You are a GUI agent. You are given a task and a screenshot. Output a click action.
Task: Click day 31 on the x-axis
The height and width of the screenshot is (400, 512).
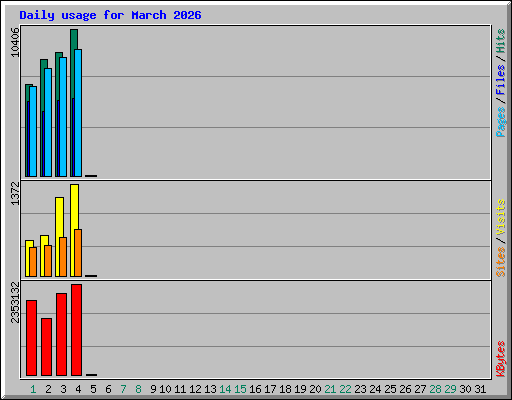[x=480, y=389]
